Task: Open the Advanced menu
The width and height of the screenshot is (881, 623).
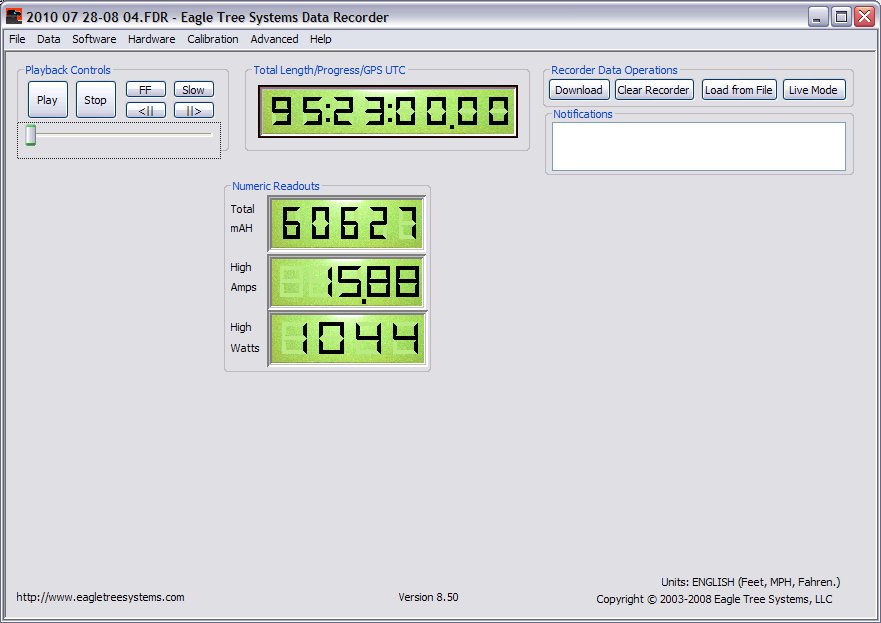Action: pos(274,39)
